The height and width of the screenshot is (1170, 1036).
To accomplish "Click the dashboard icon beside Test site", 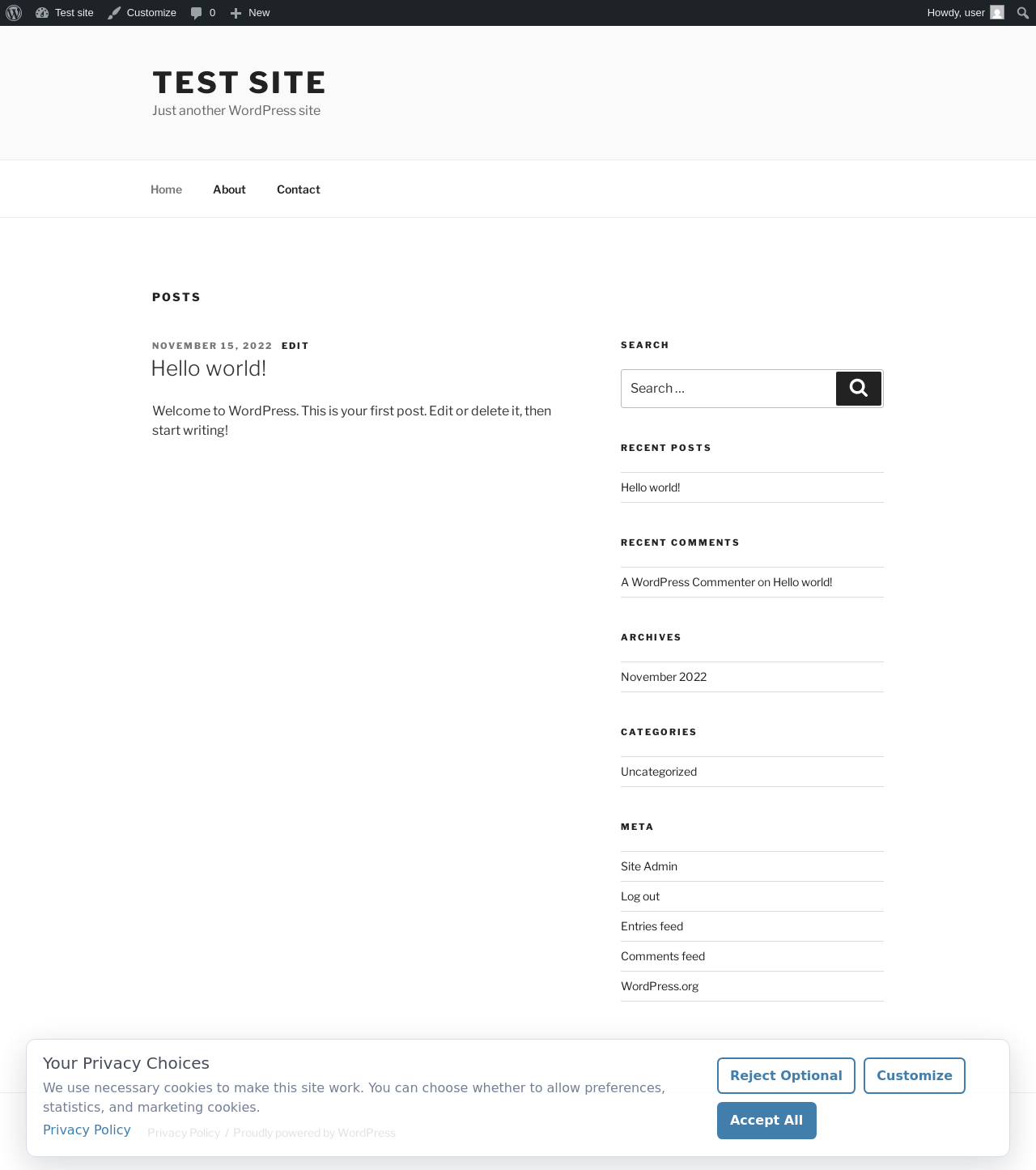I will click(x=42, y=13).
